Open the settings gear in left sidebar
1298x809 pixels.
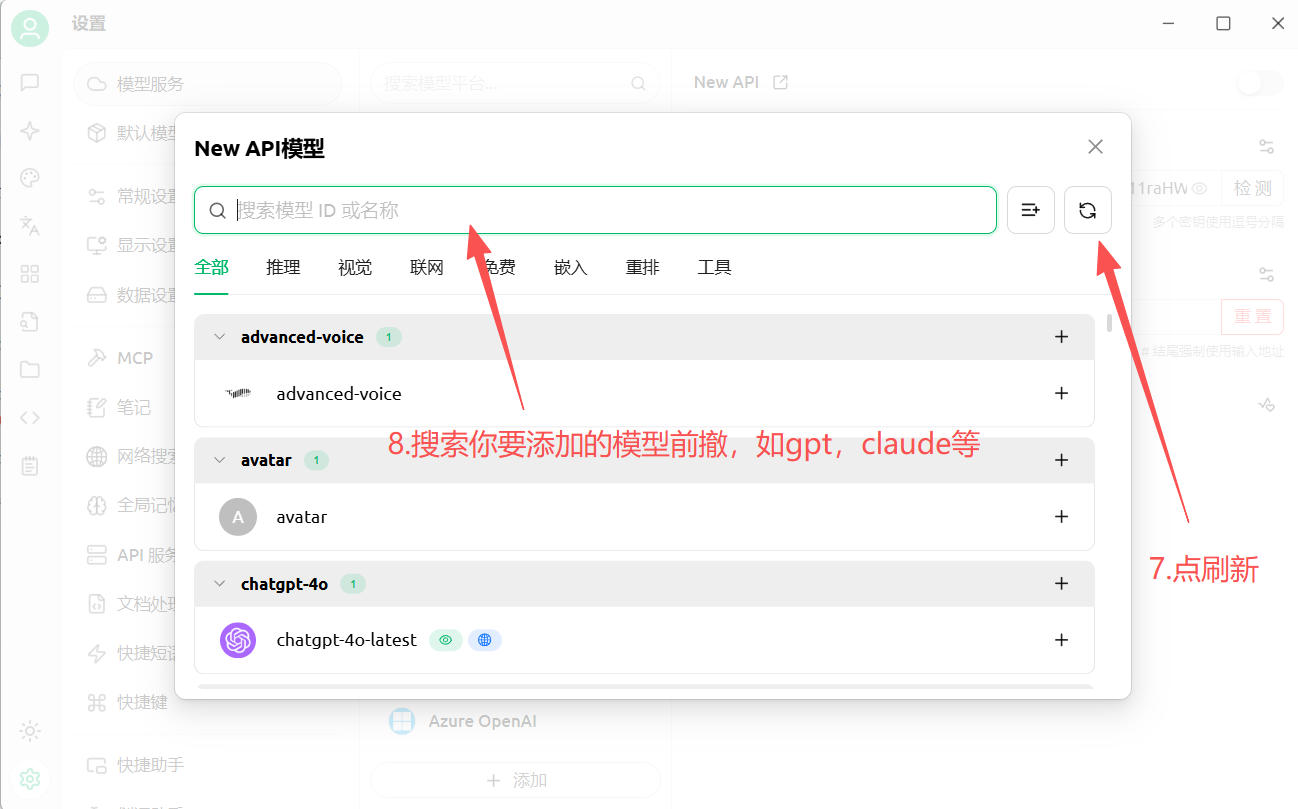30,778
